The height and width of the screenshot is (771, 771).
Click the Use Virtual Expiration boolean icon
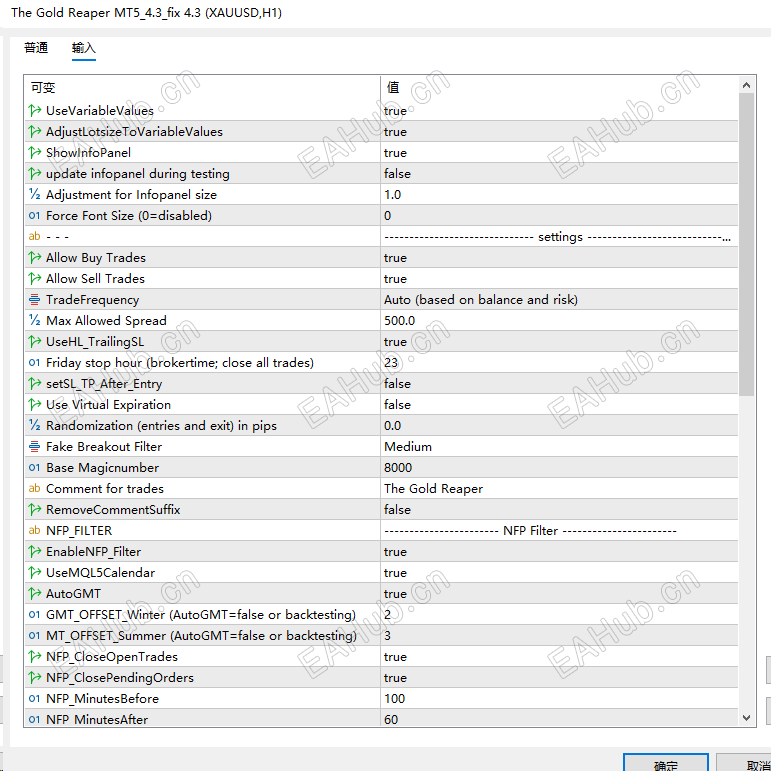pos(34,405)
